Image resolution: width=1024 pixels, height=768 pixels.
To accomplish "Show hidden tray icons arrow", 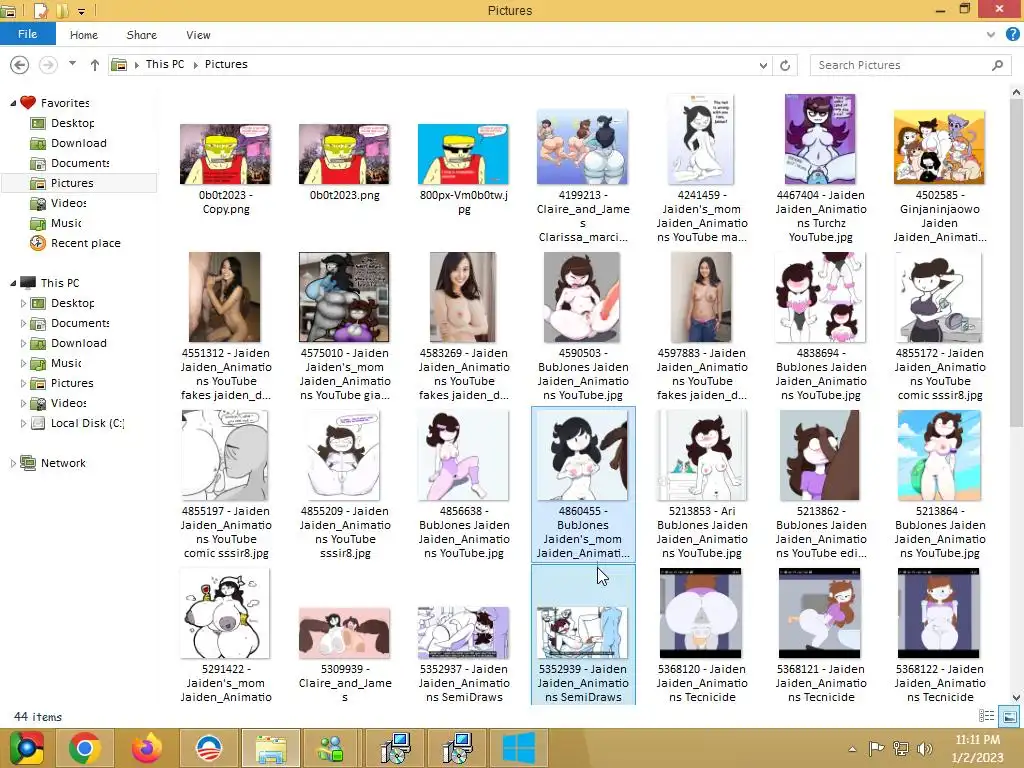I will tap(852, 749).
